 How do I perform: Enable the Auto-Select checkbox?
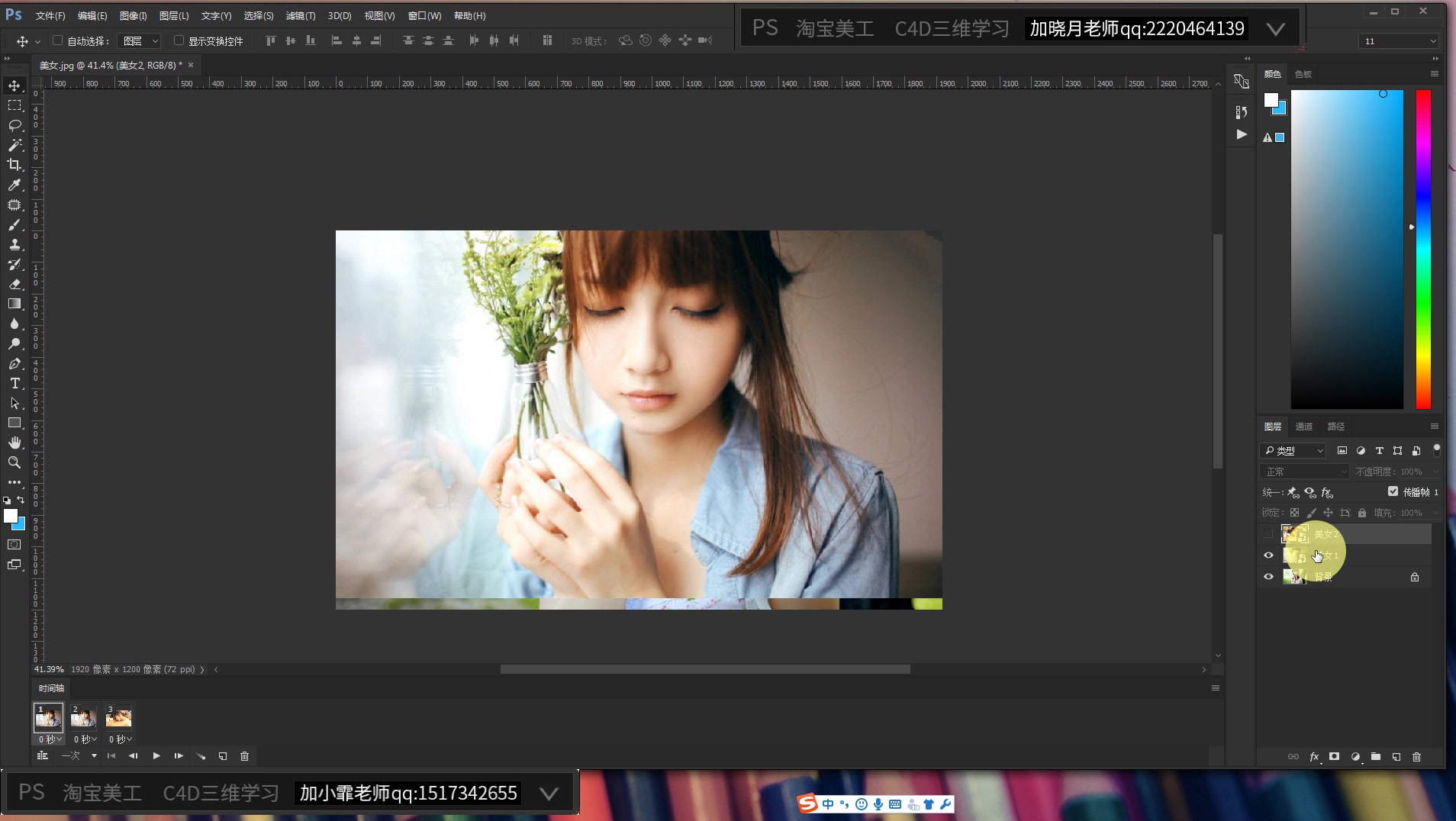pos(57,40)
